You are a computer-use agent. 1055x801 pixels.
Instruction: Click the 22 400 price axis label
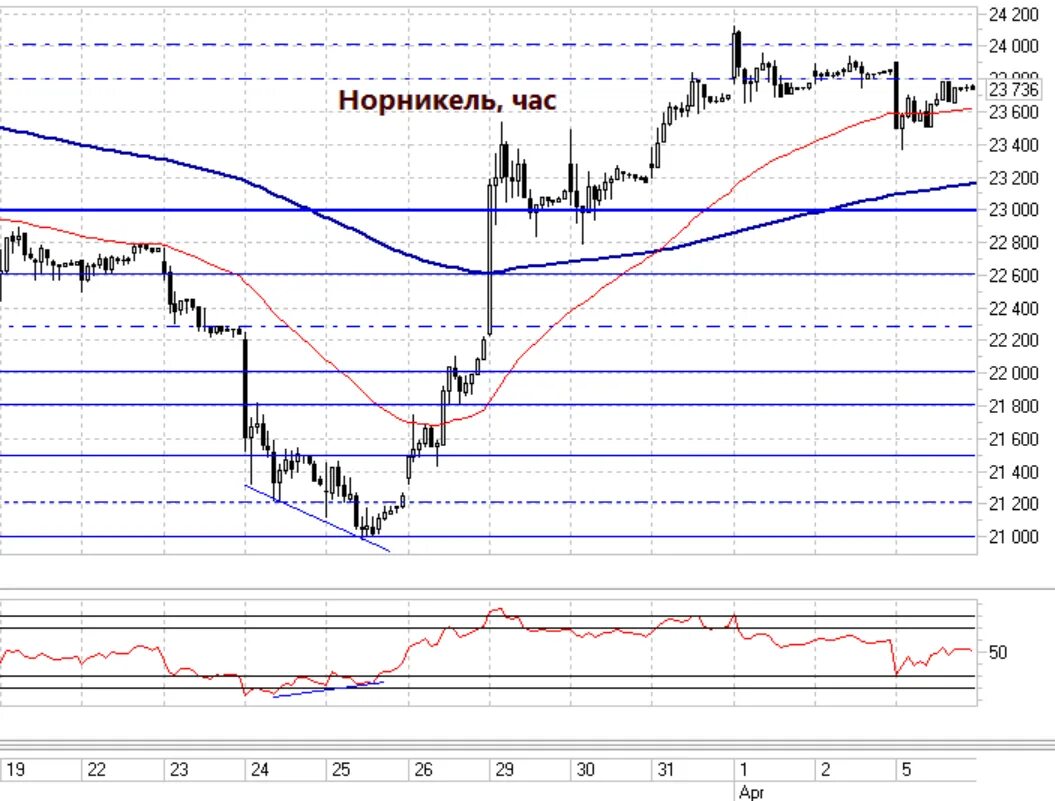pos(1013,308)
